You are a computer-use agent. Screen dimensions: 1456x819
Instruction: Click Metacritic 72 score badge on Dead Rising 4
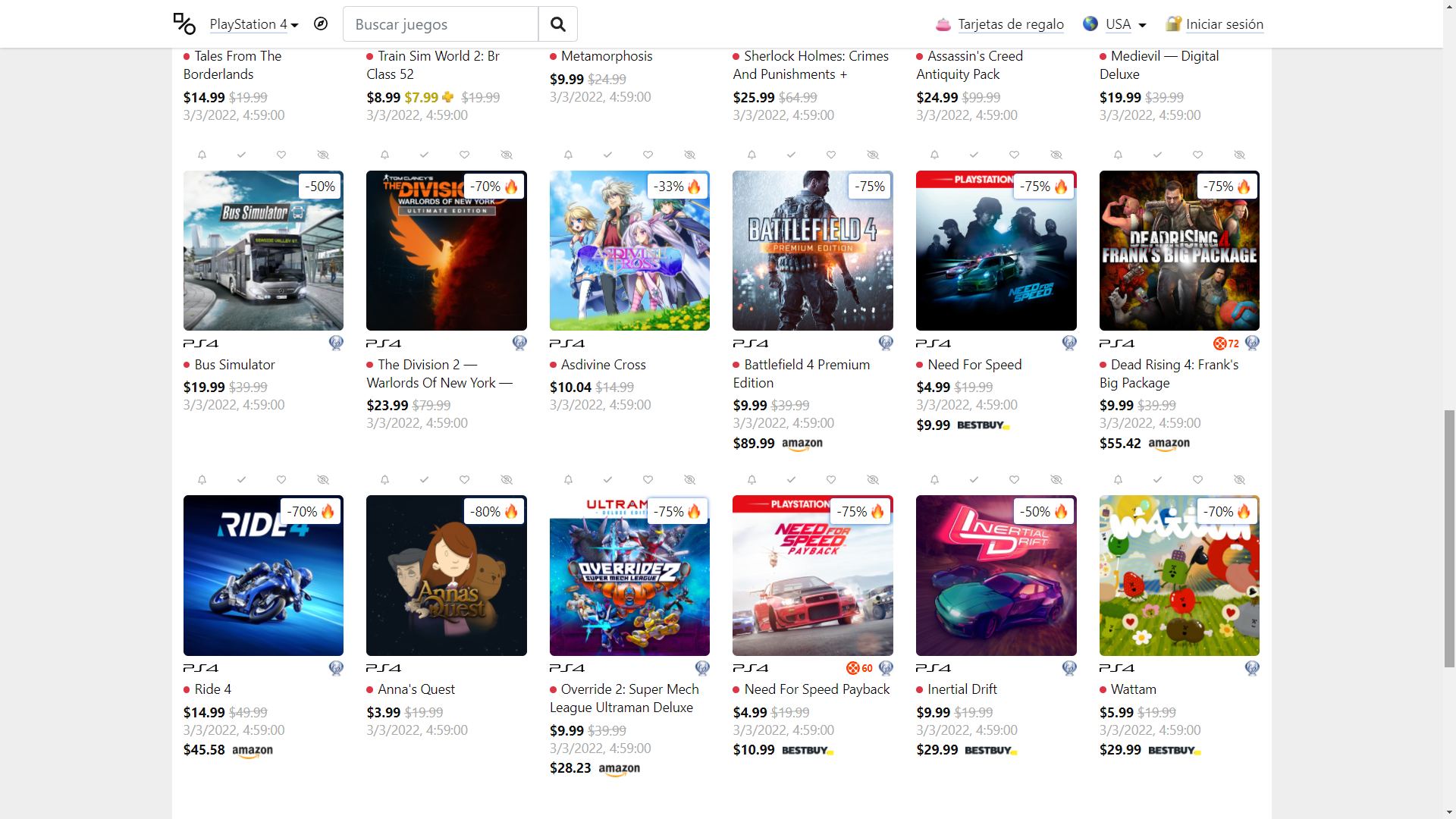(x=1226, y=344)
